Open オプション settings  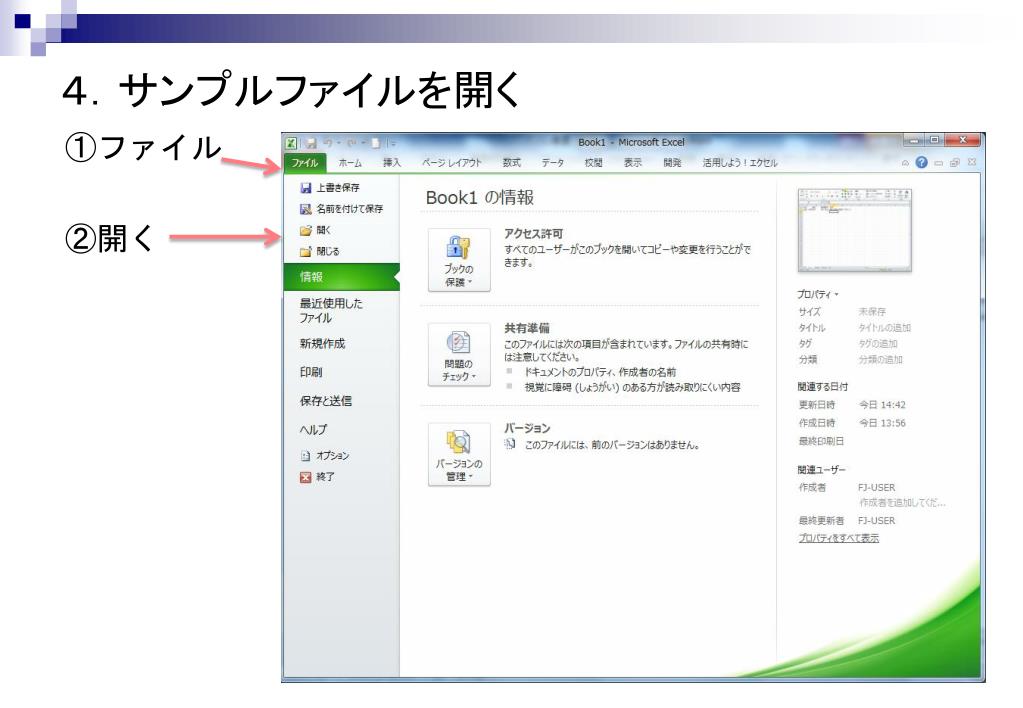click(325, 456)
